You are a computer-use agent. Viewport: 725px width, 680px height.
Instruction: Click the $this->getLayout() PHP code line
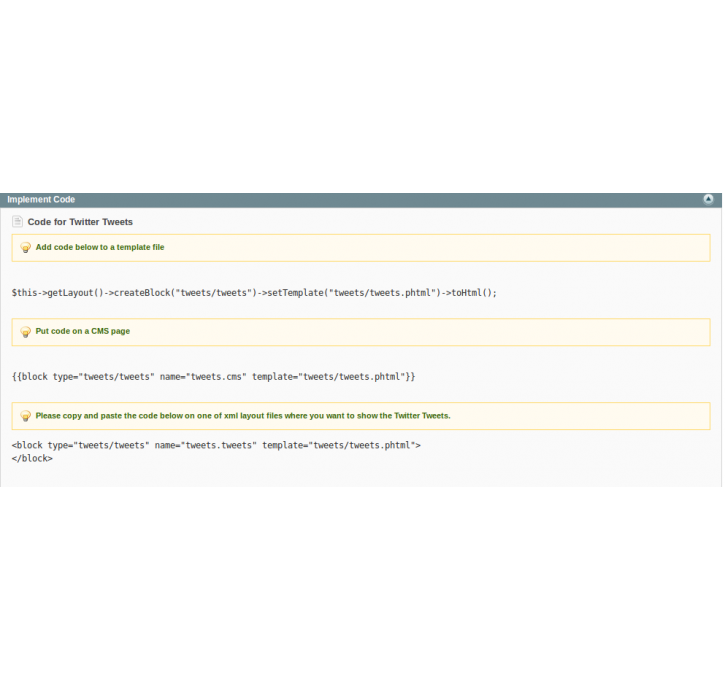coord(254,293)
